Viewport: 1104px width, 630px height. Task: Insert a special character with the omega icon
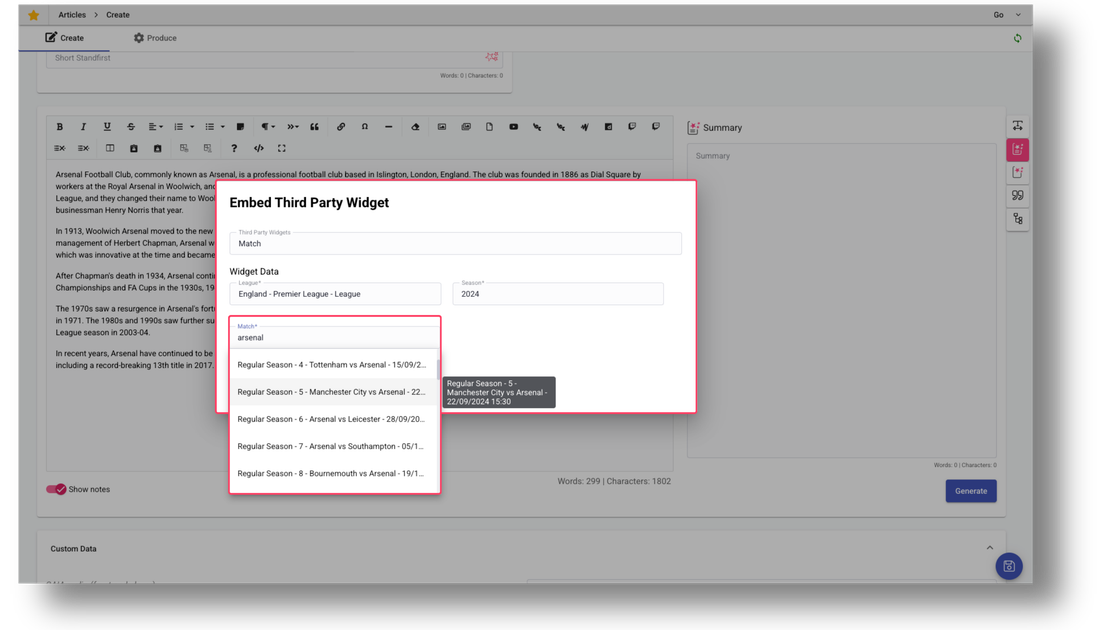point(364,127)
